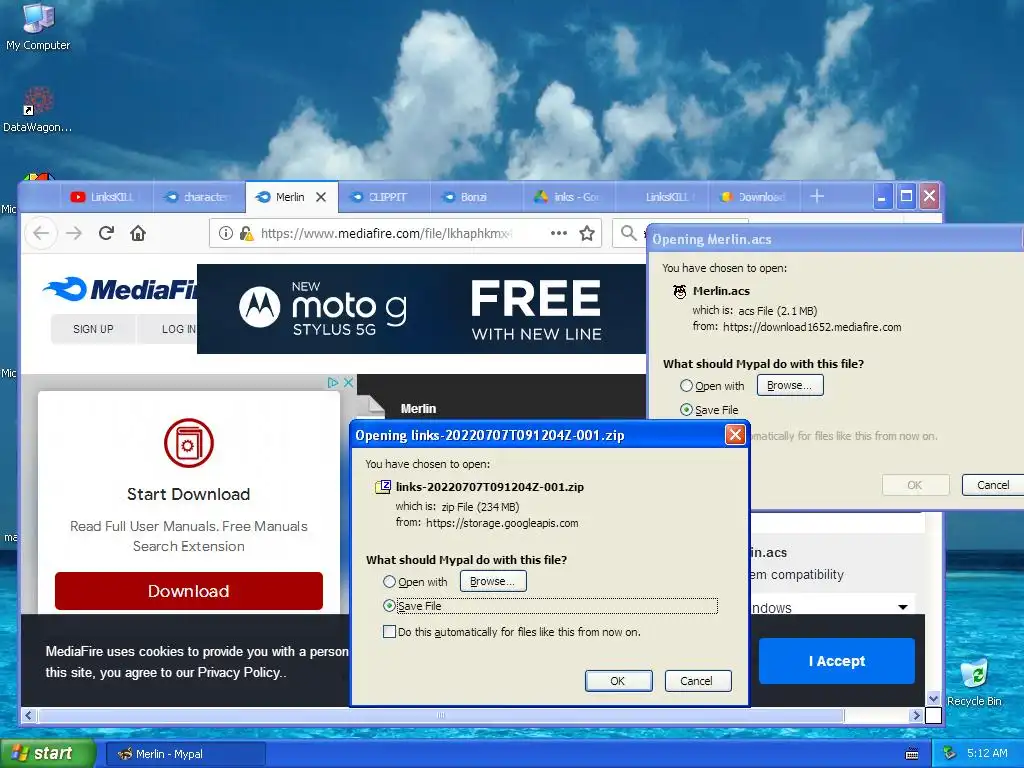1024x768 pixels.
Task: Switch to the CLIPPIT tab
Action: pyautogui.click(x=384, y=197)
